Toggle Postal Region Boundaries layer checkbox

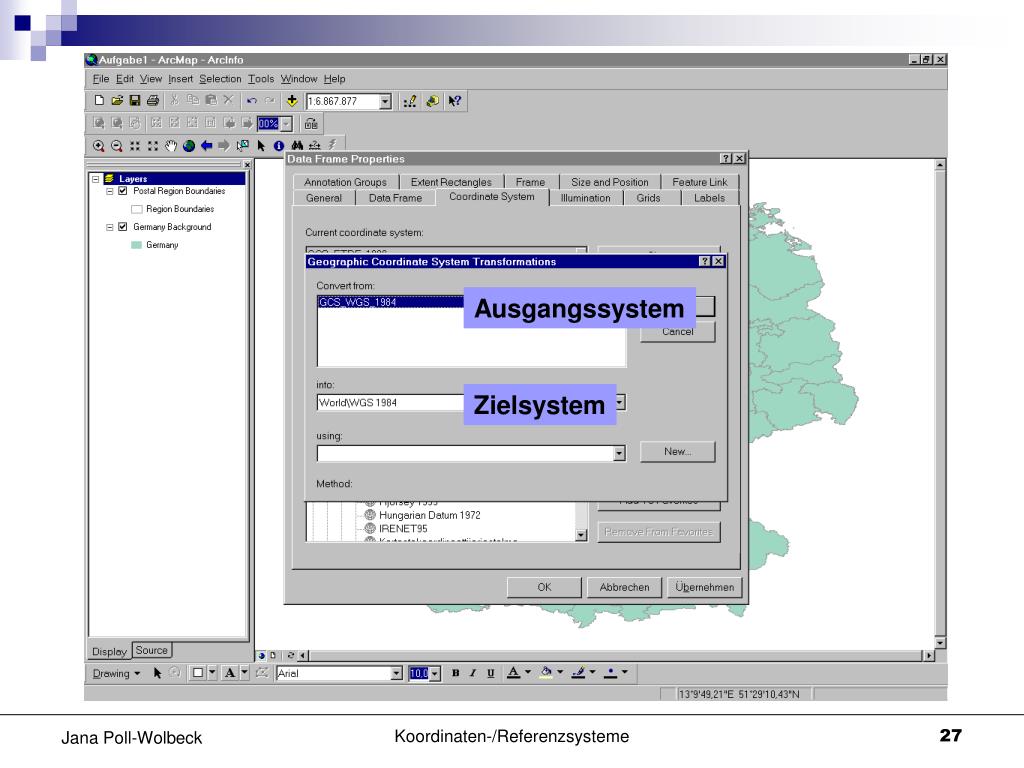coord(123,191)
